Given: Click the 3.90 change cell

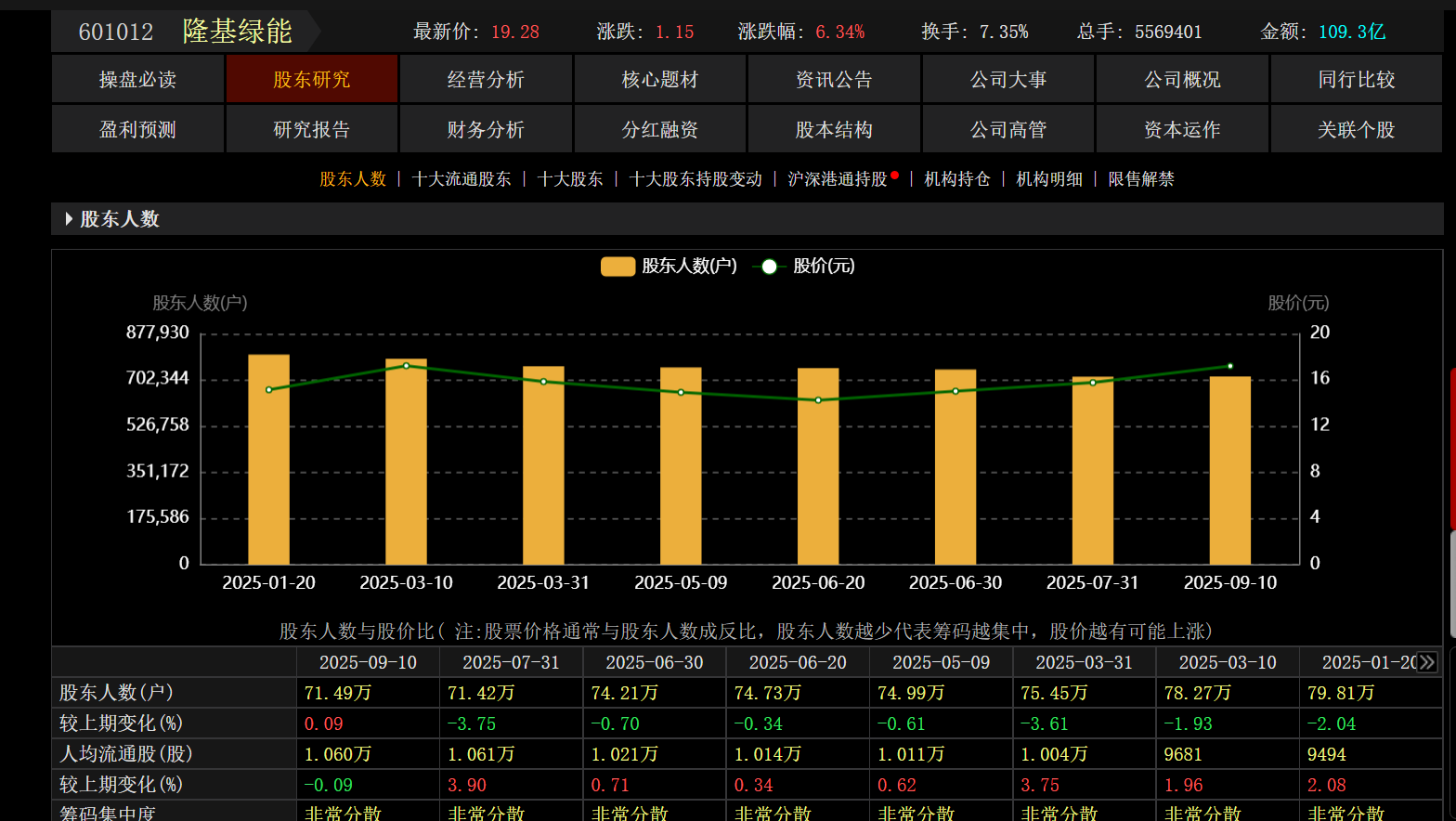Looking at the screenshot, I should click(x=511, y=785).
